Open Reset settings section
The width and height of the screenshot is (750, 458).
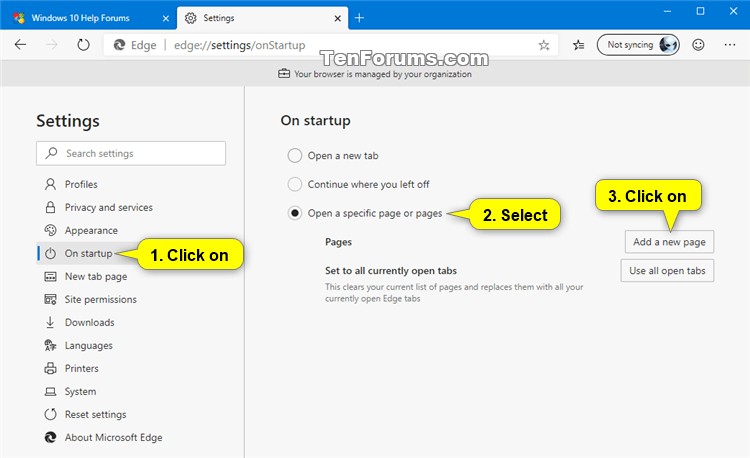[x=95, y=414]
